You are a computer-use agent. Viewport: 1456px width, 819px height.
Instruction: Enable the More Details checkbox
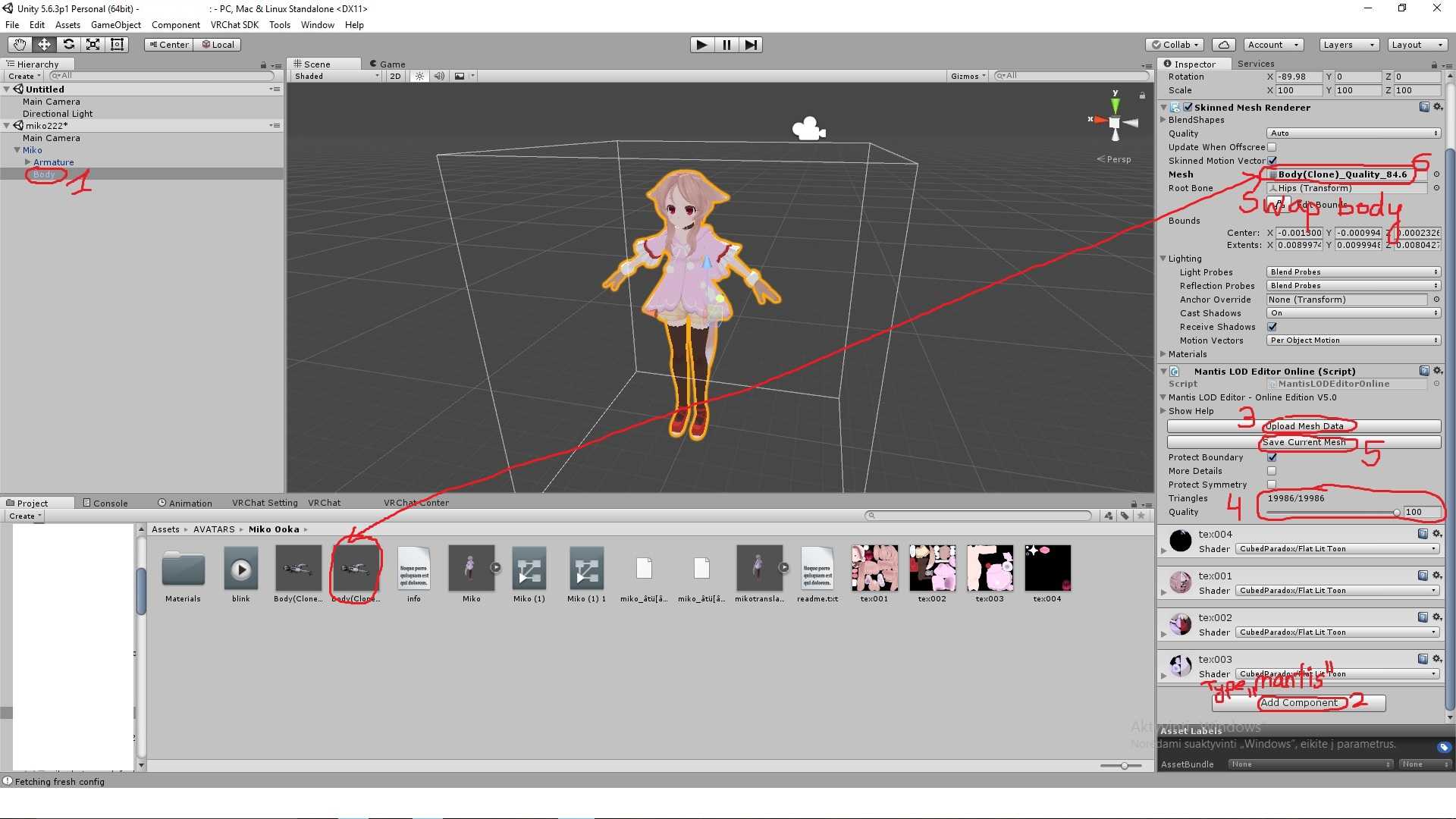1272,471
